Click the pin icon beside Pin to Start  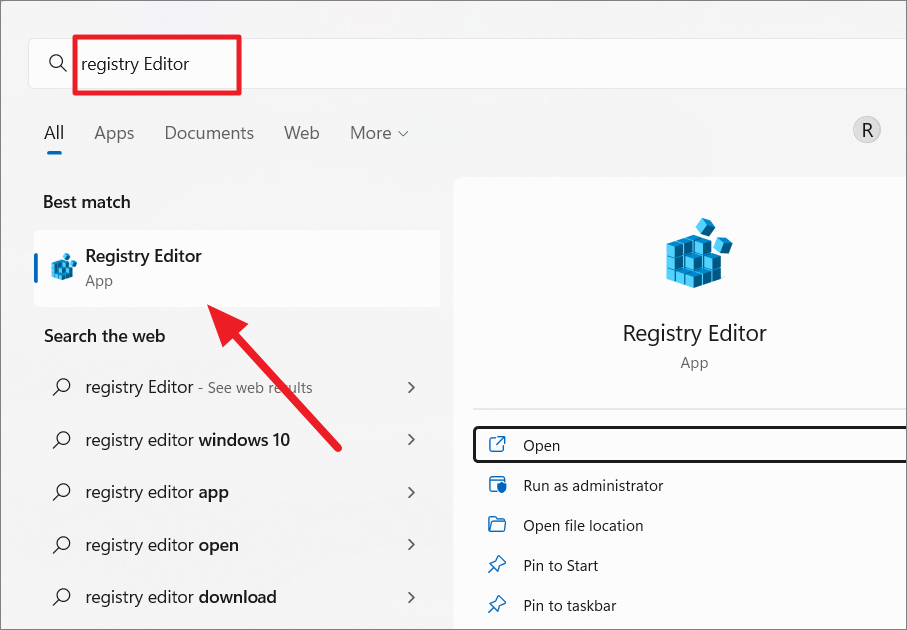(x=497, y=564)
